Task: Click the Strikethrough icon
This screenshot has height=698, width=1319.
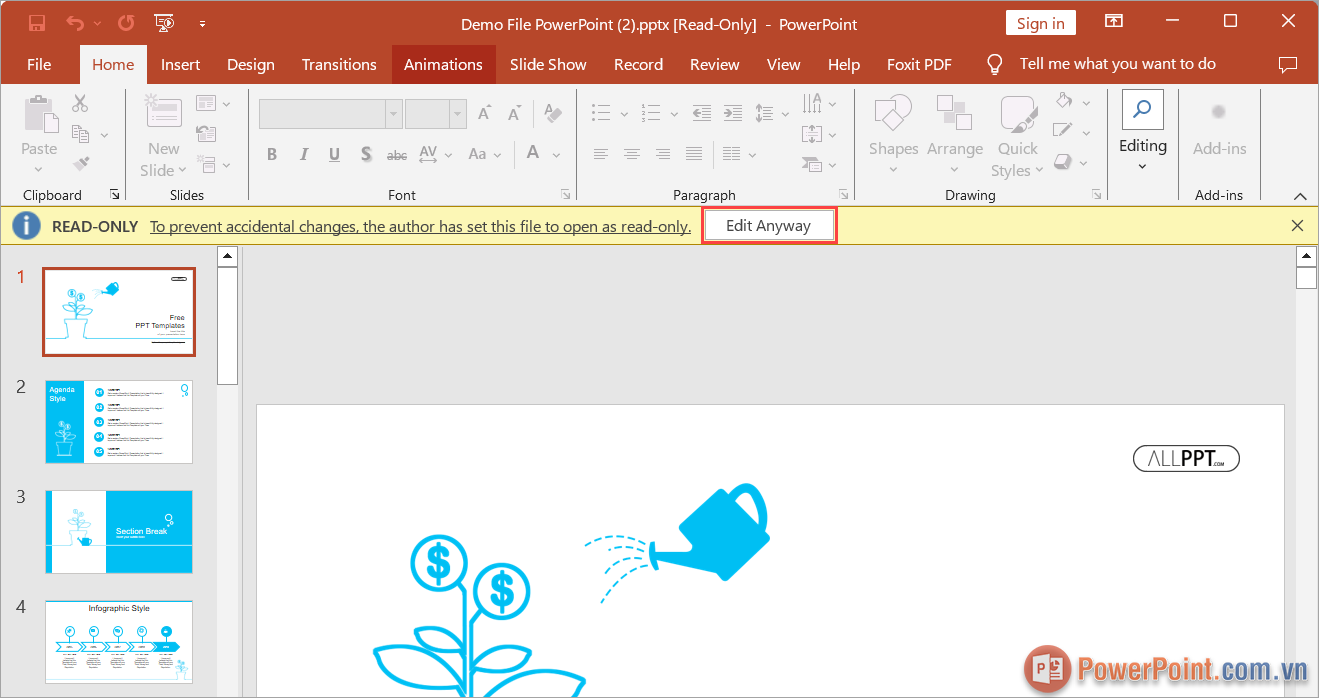Action: (396, 153)
